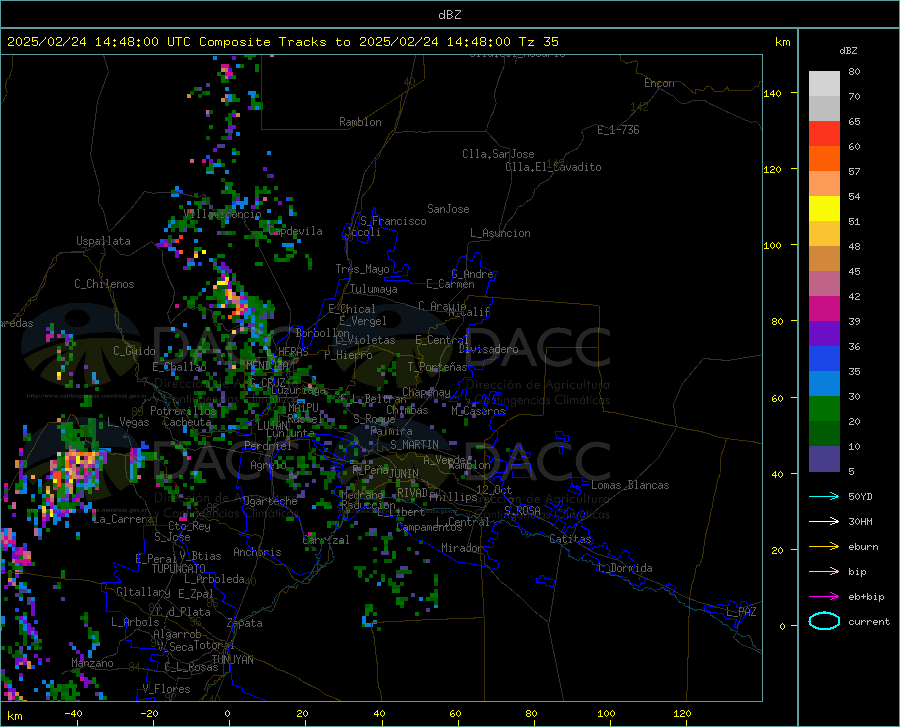Click the '0' tick on right axis

click(x=782, y=626)
